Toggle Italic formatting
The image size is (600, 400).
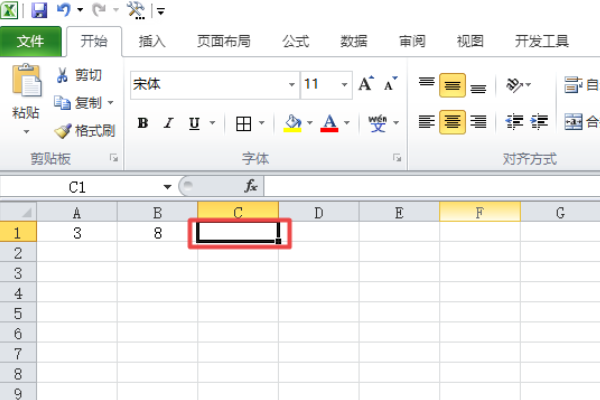pos(168,123)
